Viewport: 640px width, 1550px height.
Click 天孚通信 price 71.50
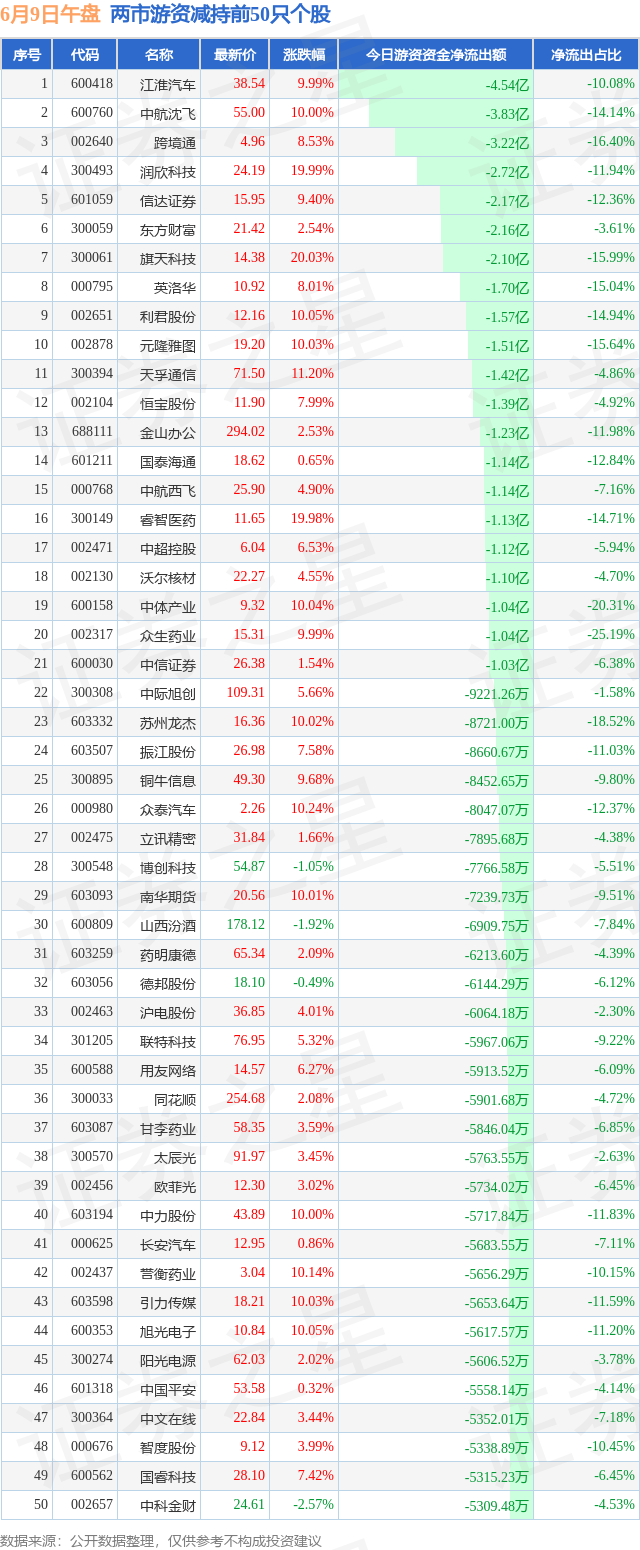(x=248, y=375)
